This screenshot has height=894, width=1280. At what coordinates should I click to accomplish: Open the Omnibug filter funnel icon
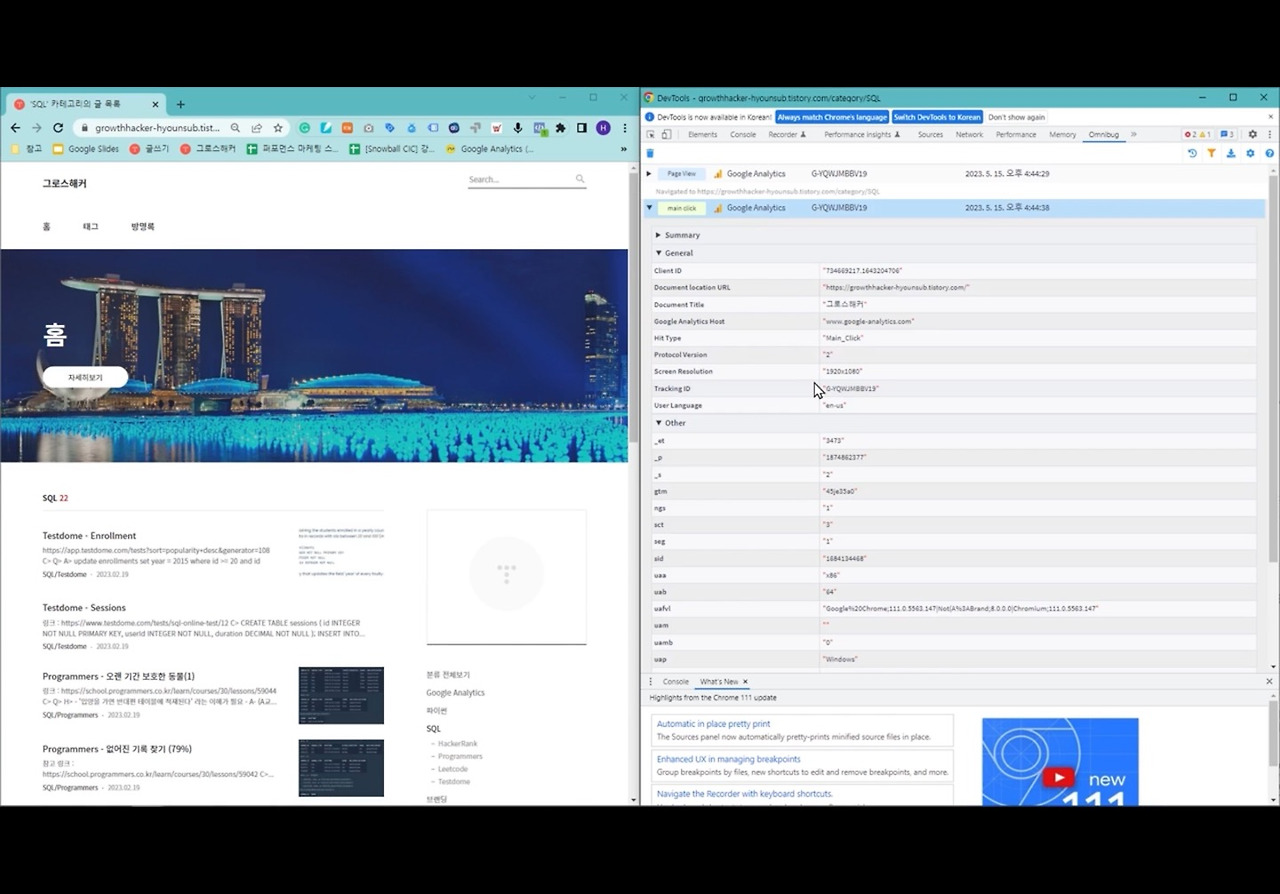pyautogui.click(x=1211, y=153)
